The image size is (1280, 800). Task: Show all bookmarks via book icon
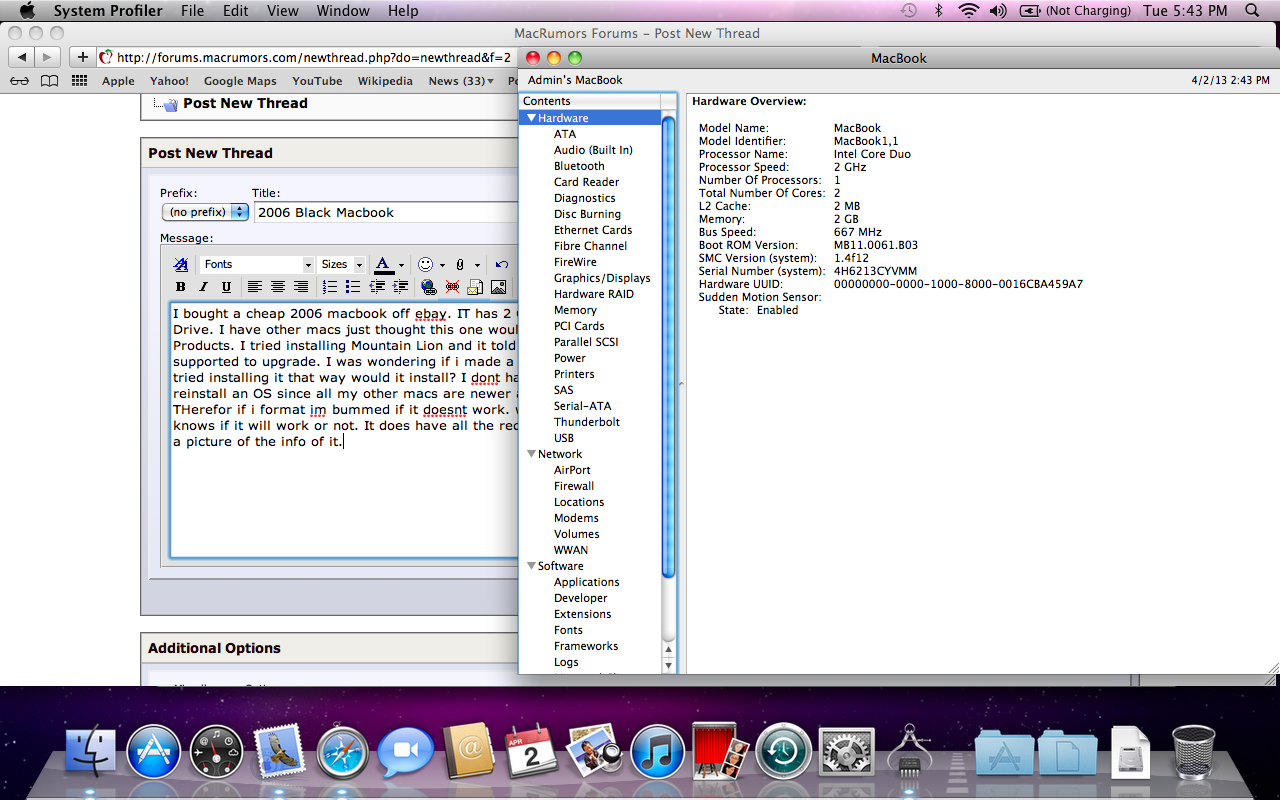pyautogui.click(x=49, y=81)
